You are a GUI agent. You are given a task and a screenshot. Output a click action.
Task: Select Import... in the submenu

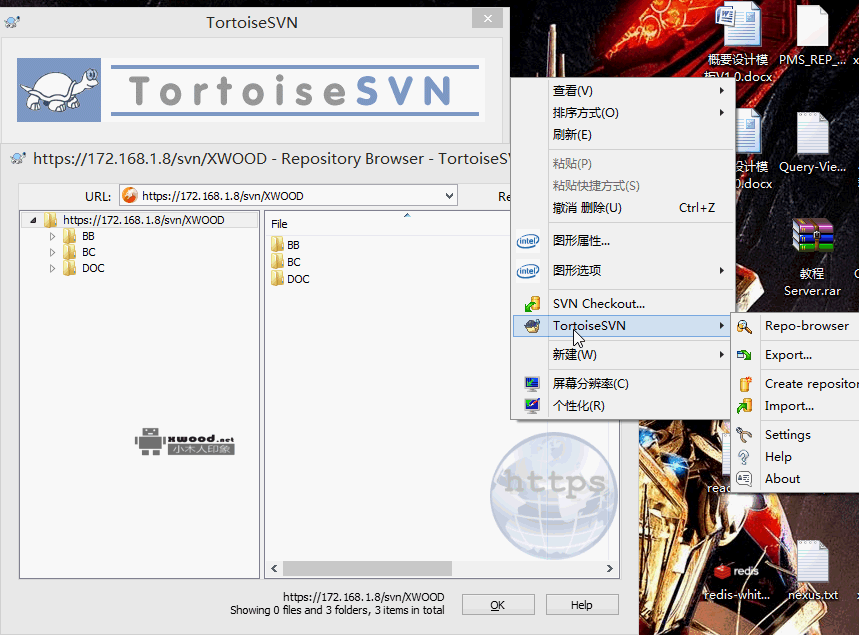click(x=796, y=406)
